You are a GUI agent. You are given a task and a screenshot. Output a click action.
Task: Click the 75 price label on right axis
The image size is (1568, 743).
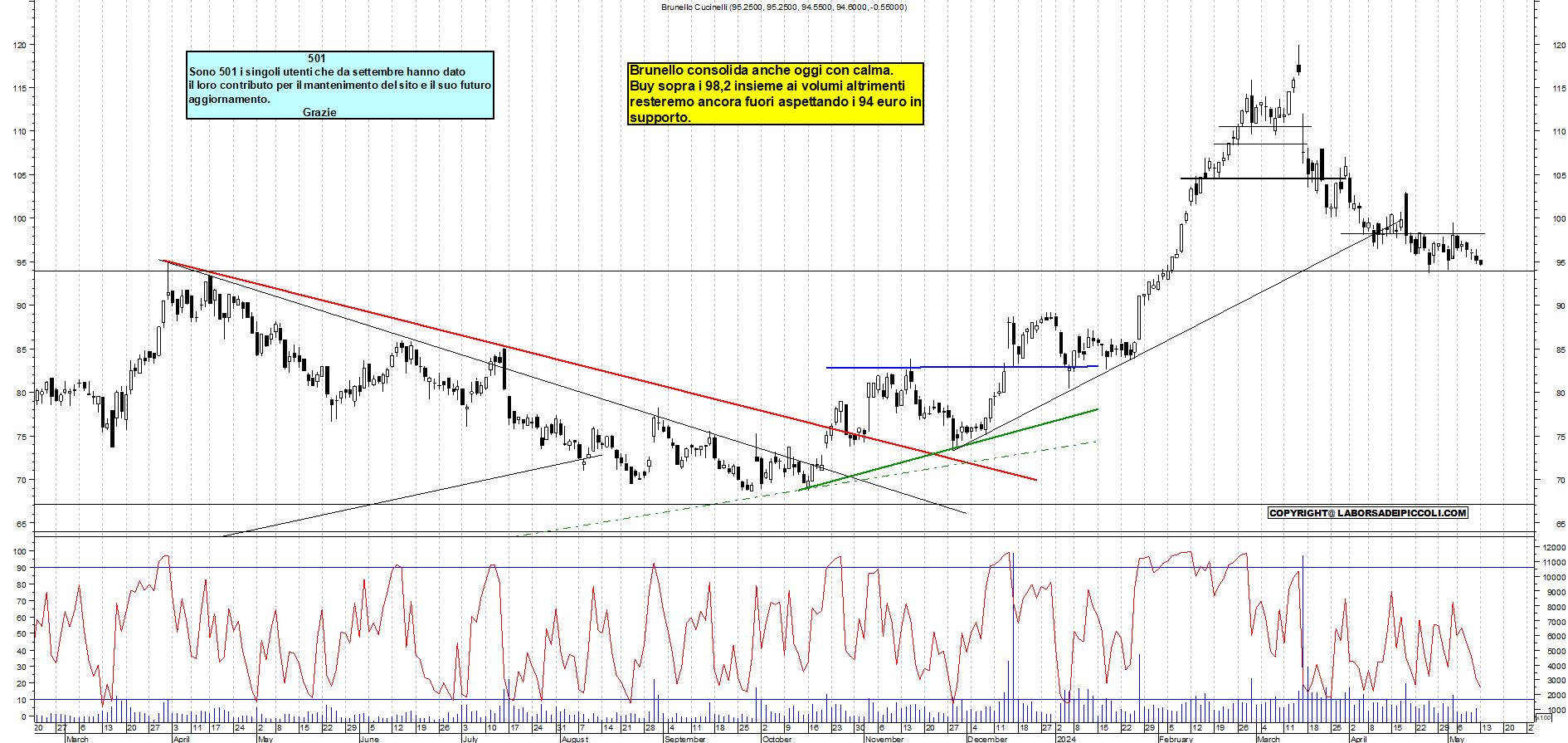[x=1561, y=437]
